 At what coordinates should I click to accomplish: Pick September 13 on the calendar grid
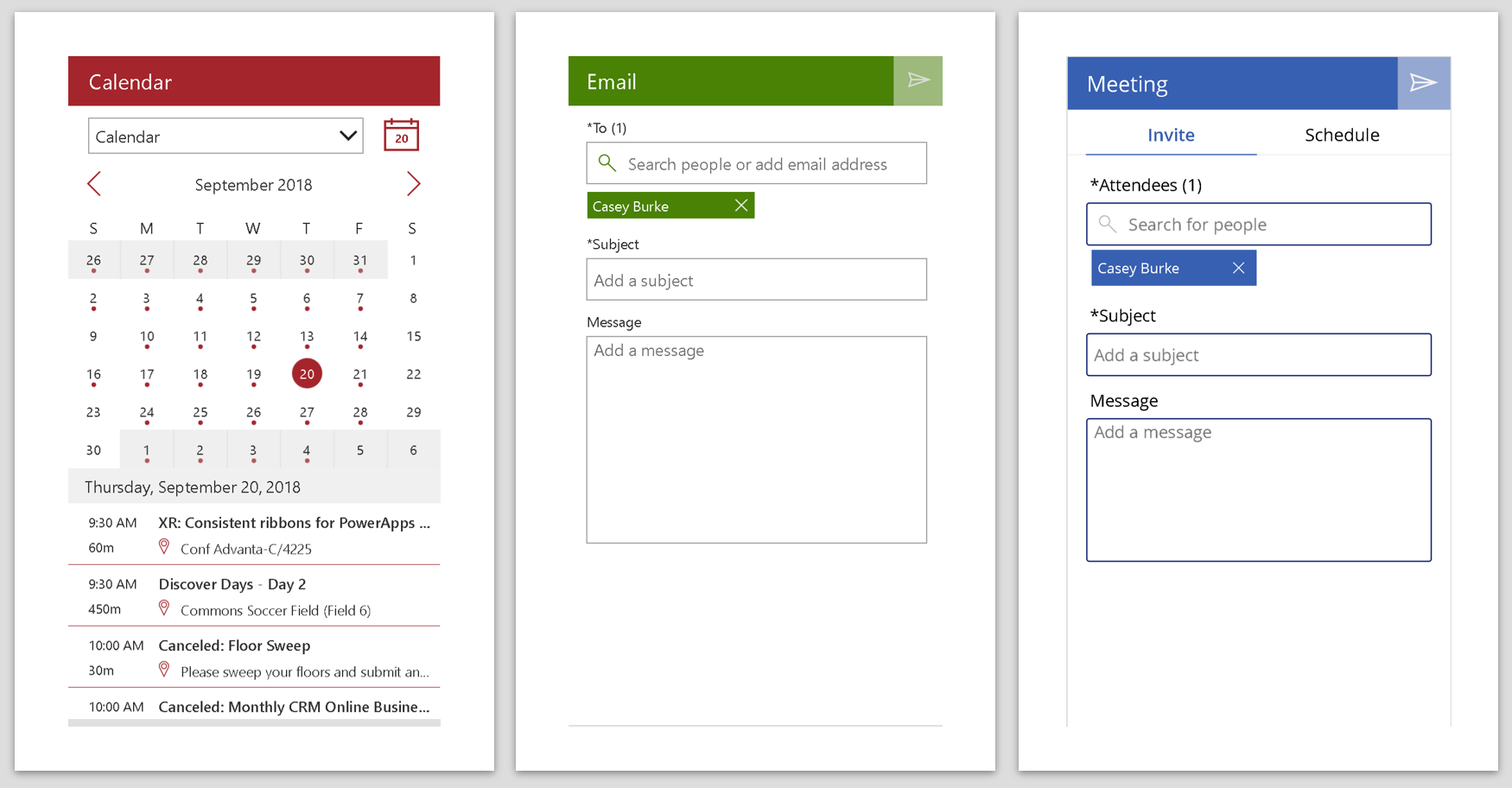[x=307, y=337]
